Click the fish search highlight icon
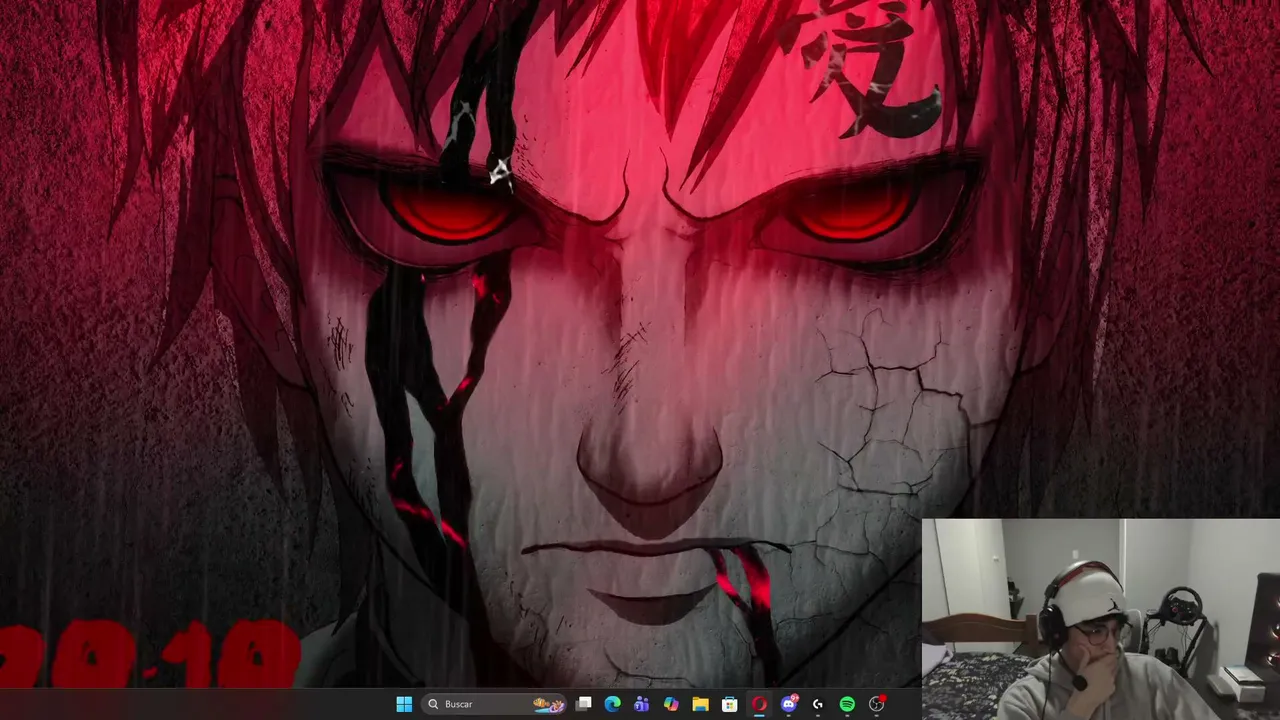The image size is (1280, 720). point(548,704)
